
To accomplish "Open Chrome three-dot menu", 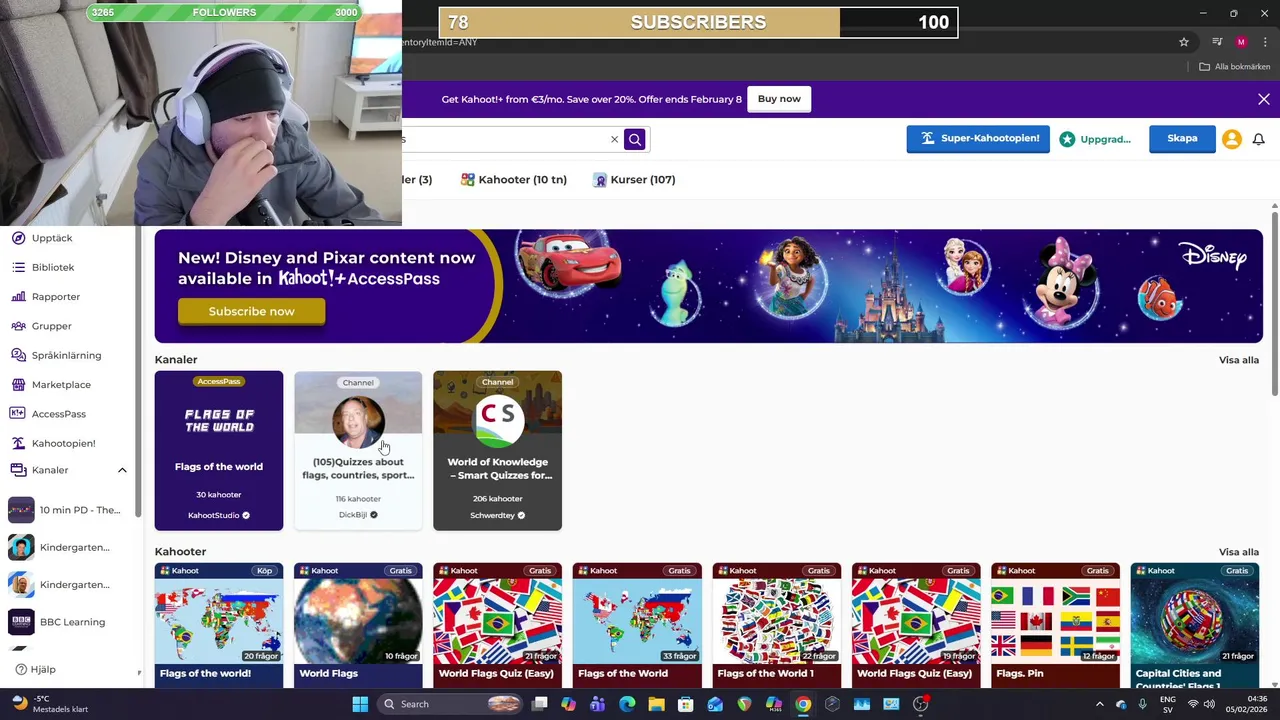I will pos(1264,42).
